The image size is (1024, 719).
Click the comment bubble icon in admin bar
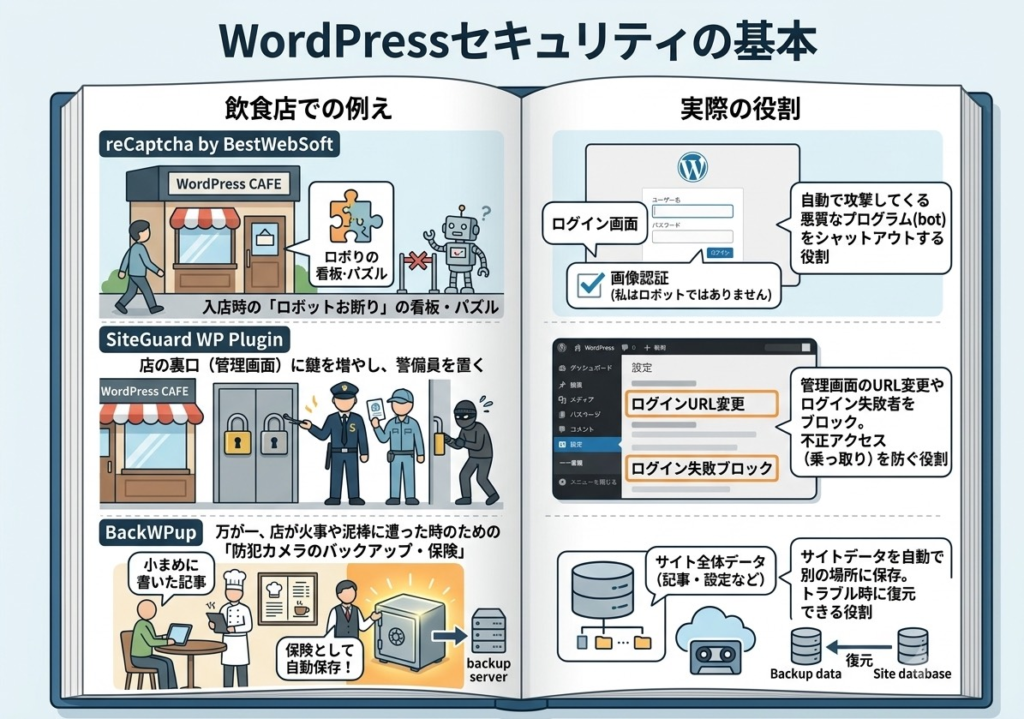tap(625, 347)
